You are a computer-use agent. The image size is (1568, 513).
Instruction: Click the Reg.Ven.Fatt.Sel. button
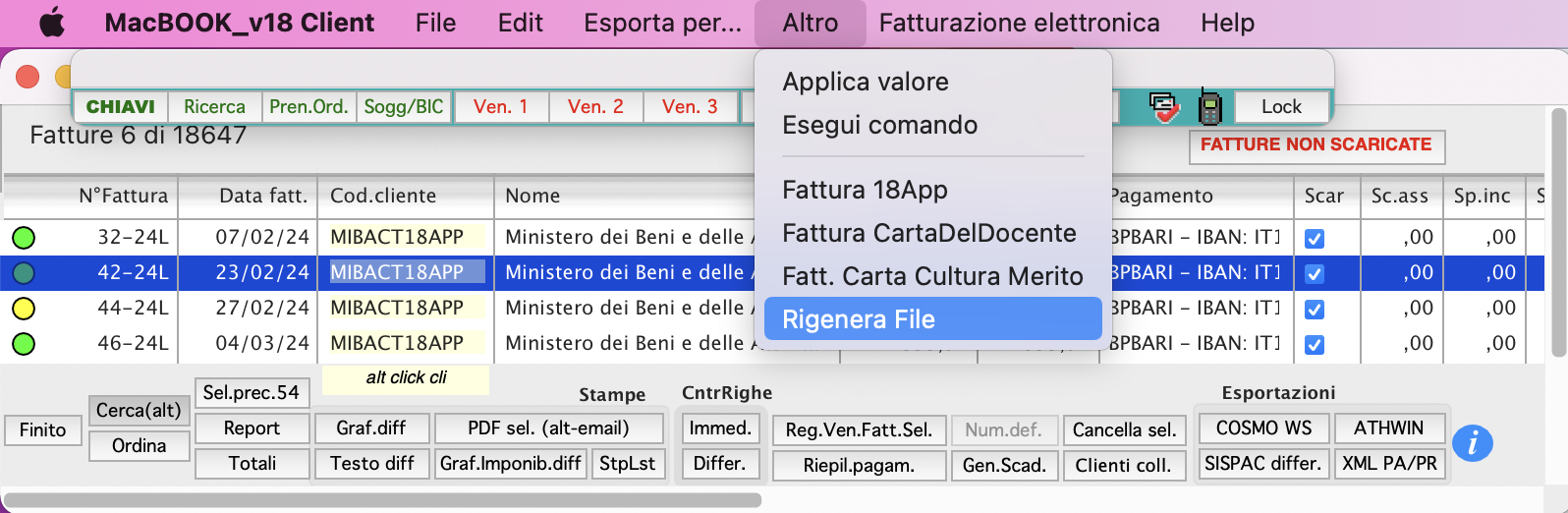pos(859,429)
